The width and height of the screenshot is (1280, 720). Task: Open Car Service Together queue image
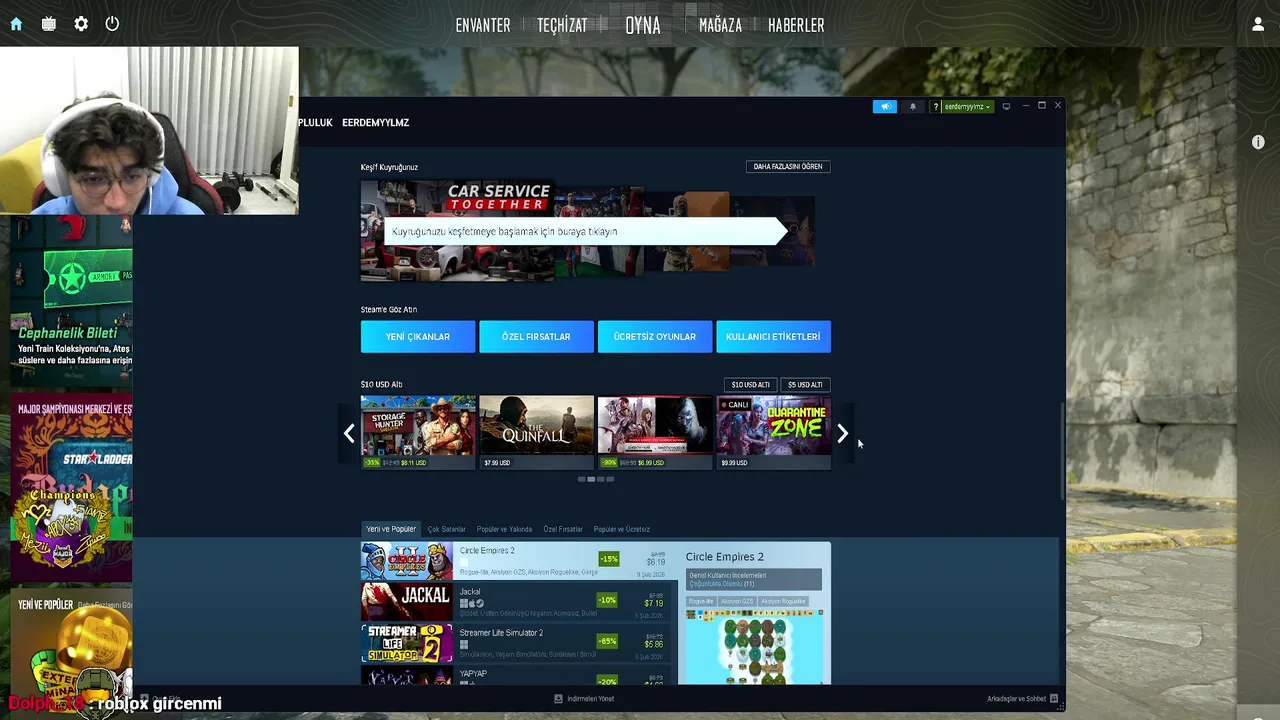coord(457,231)
